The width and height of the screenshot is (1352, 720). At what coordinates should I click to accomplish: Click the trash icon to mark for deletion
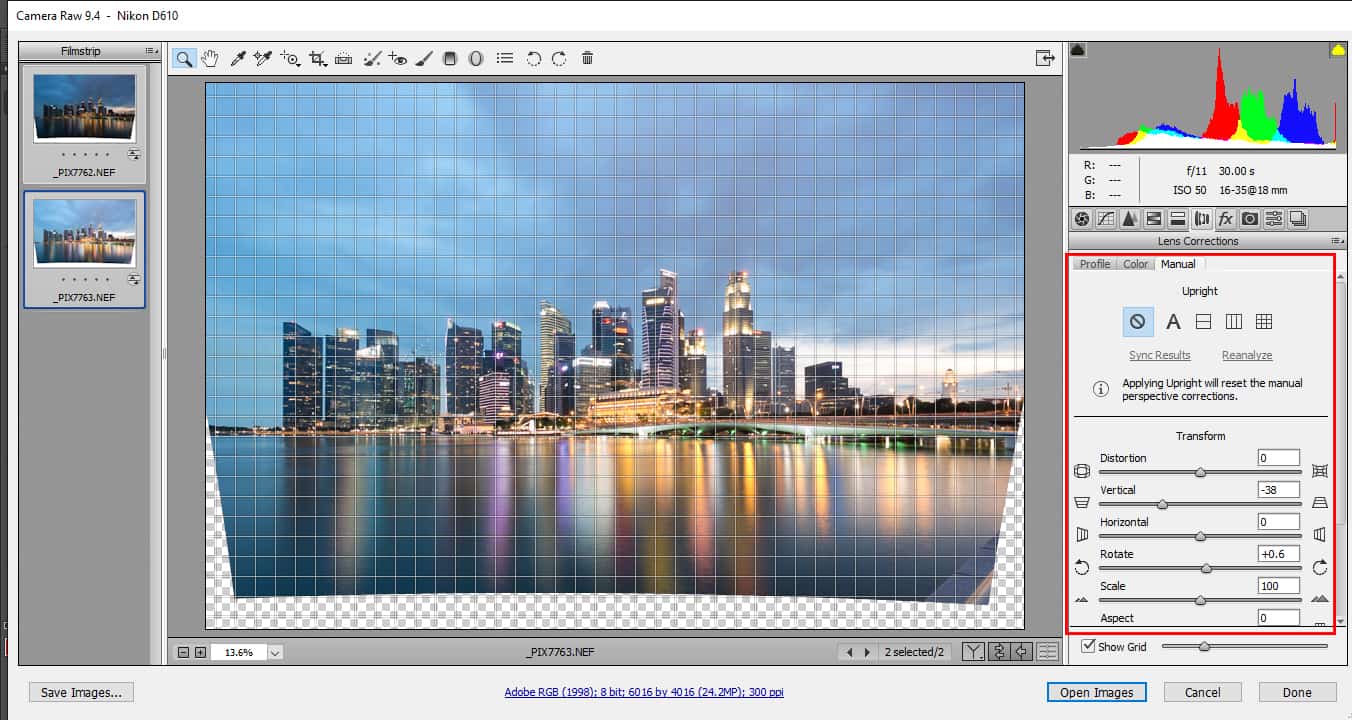pyautogui.click(x=587, y=59)
